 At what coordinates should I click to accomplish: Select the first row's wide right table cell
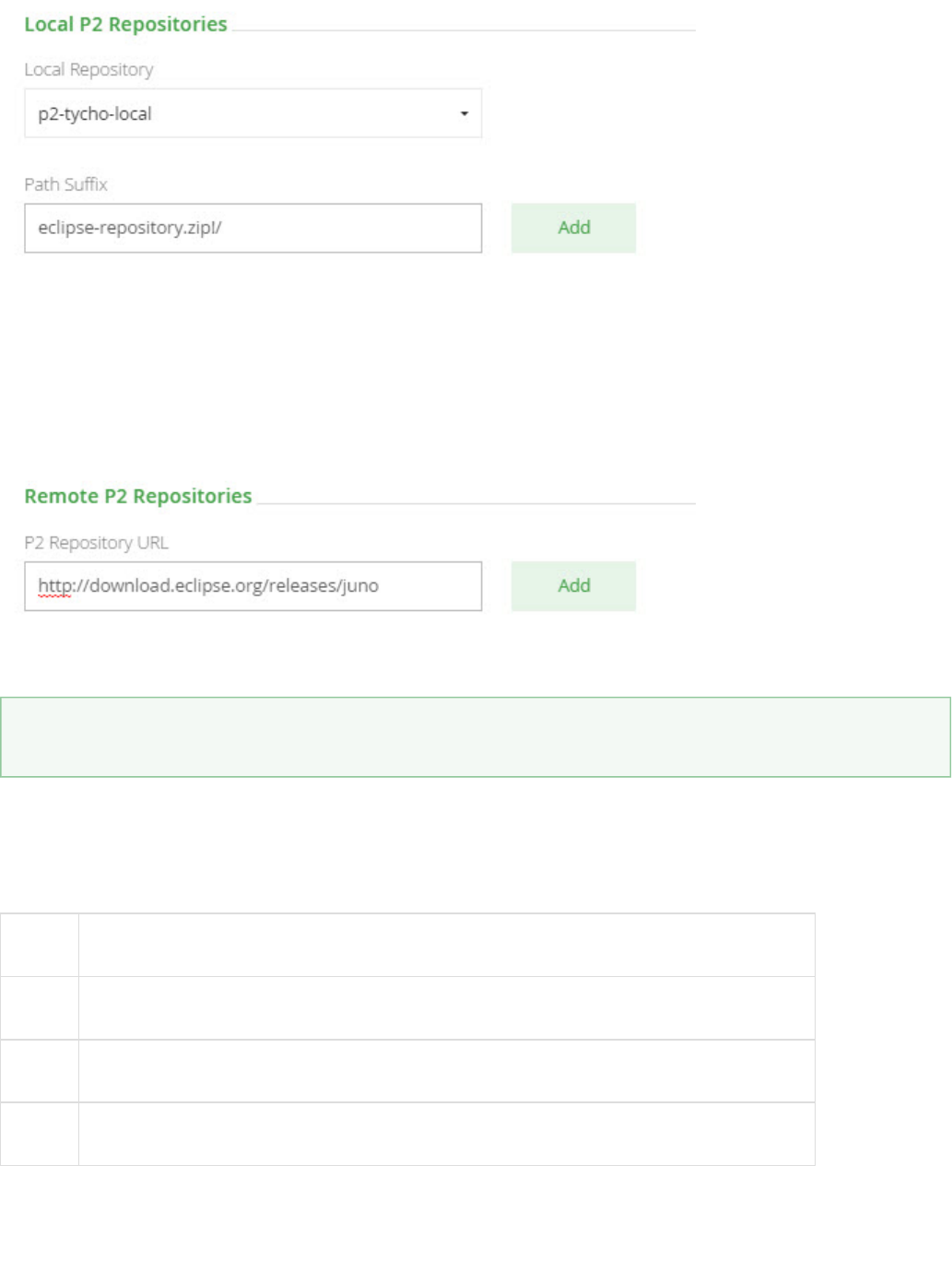(x=447, y=945)
